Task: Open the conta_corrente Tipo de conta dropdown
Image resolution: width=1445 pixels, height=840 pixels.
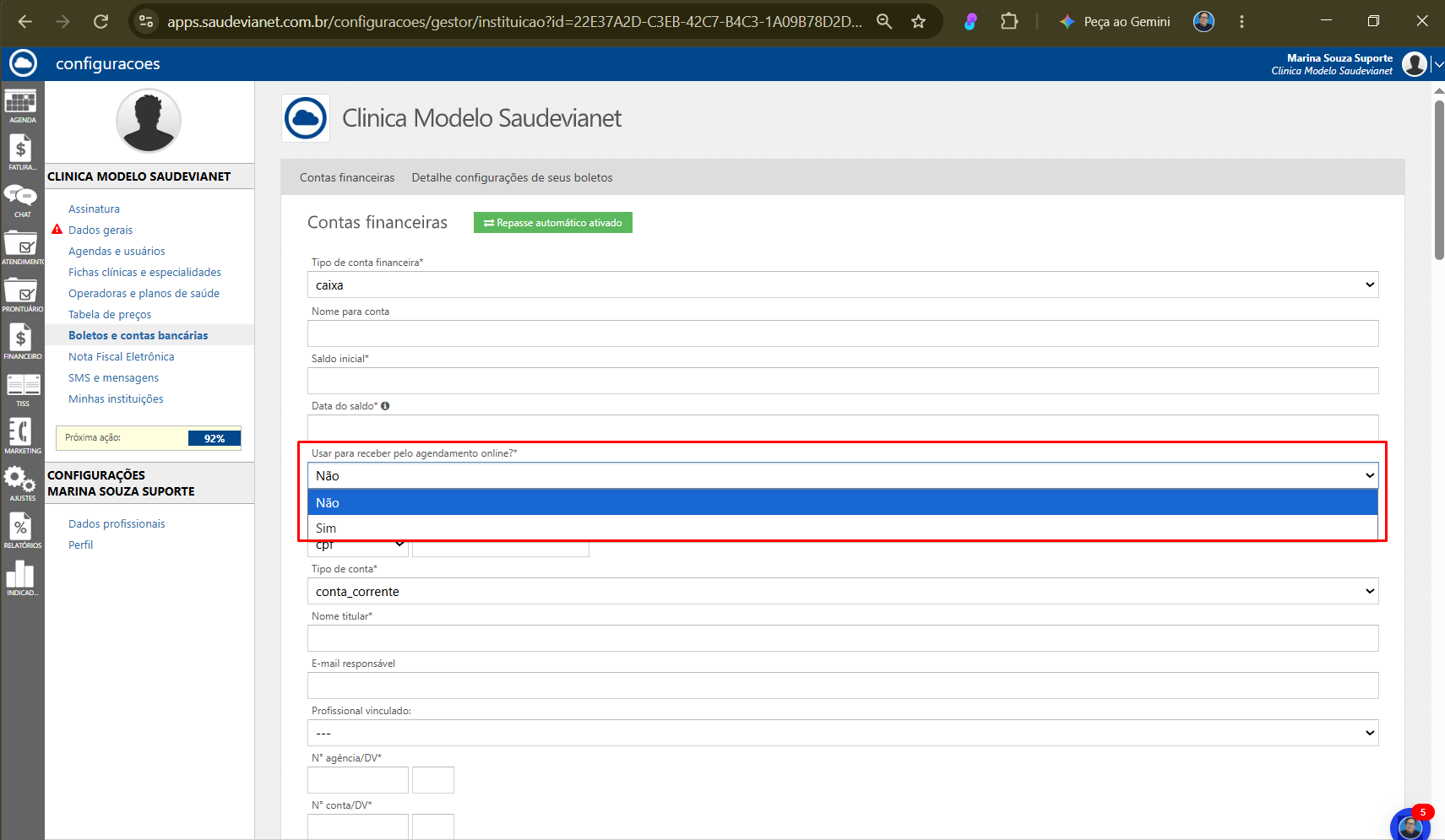Action: [843, 592]
